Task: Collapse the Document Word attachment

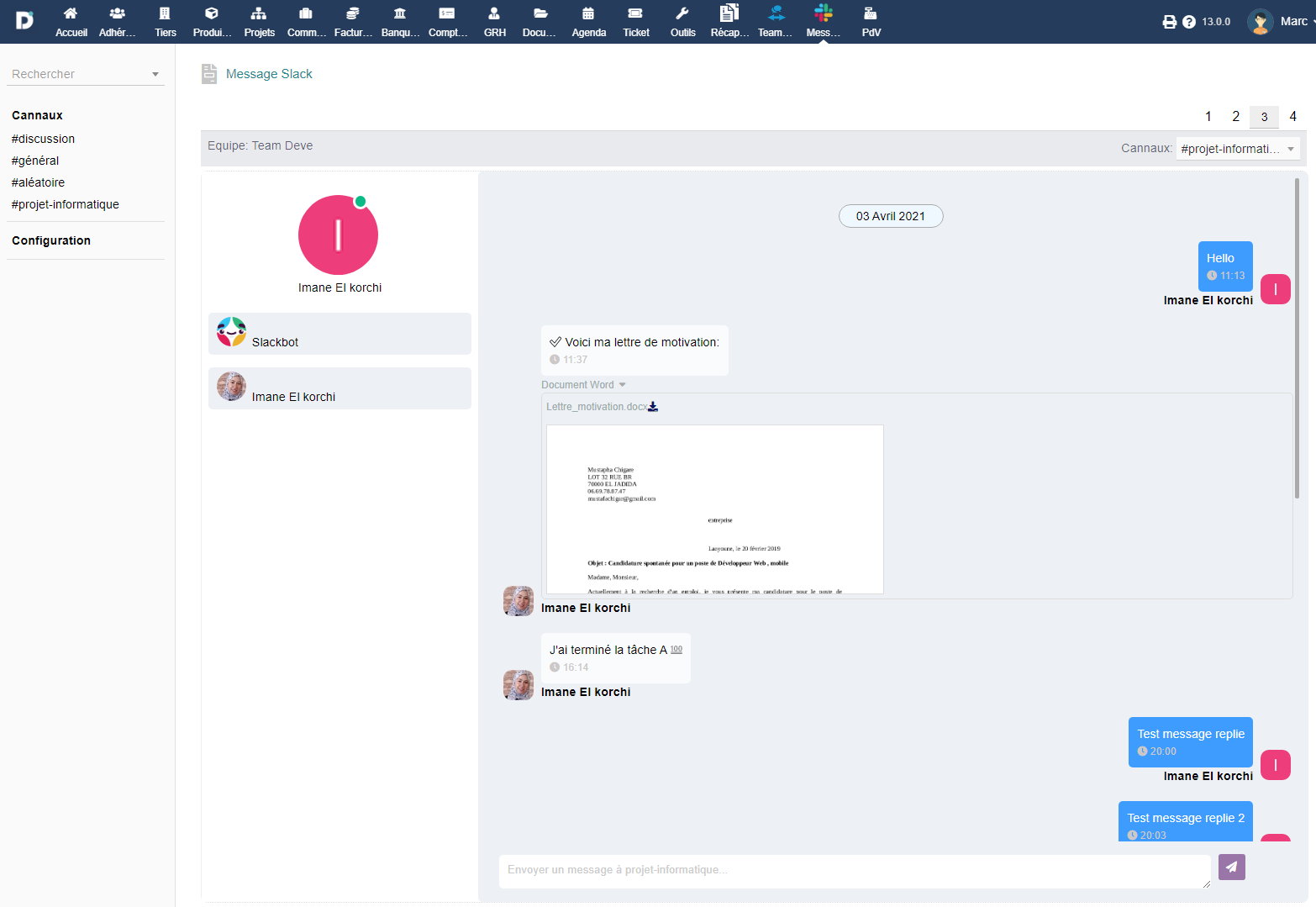Action: [x=623, y=385]
